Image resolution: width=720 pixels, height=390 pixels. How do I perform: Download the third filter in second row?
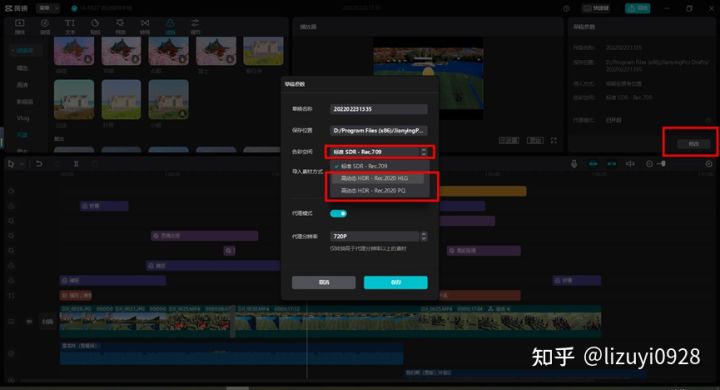pos(182,113)
